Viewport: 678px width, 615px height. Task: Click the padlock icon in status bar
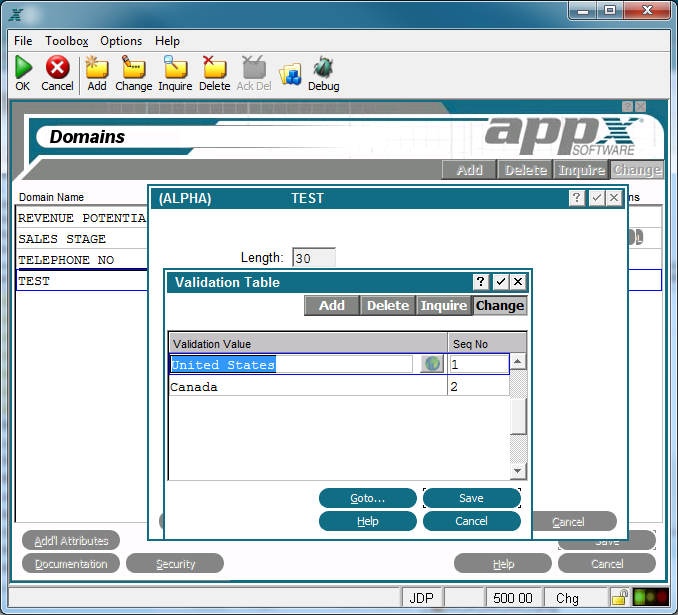(620, 598)
